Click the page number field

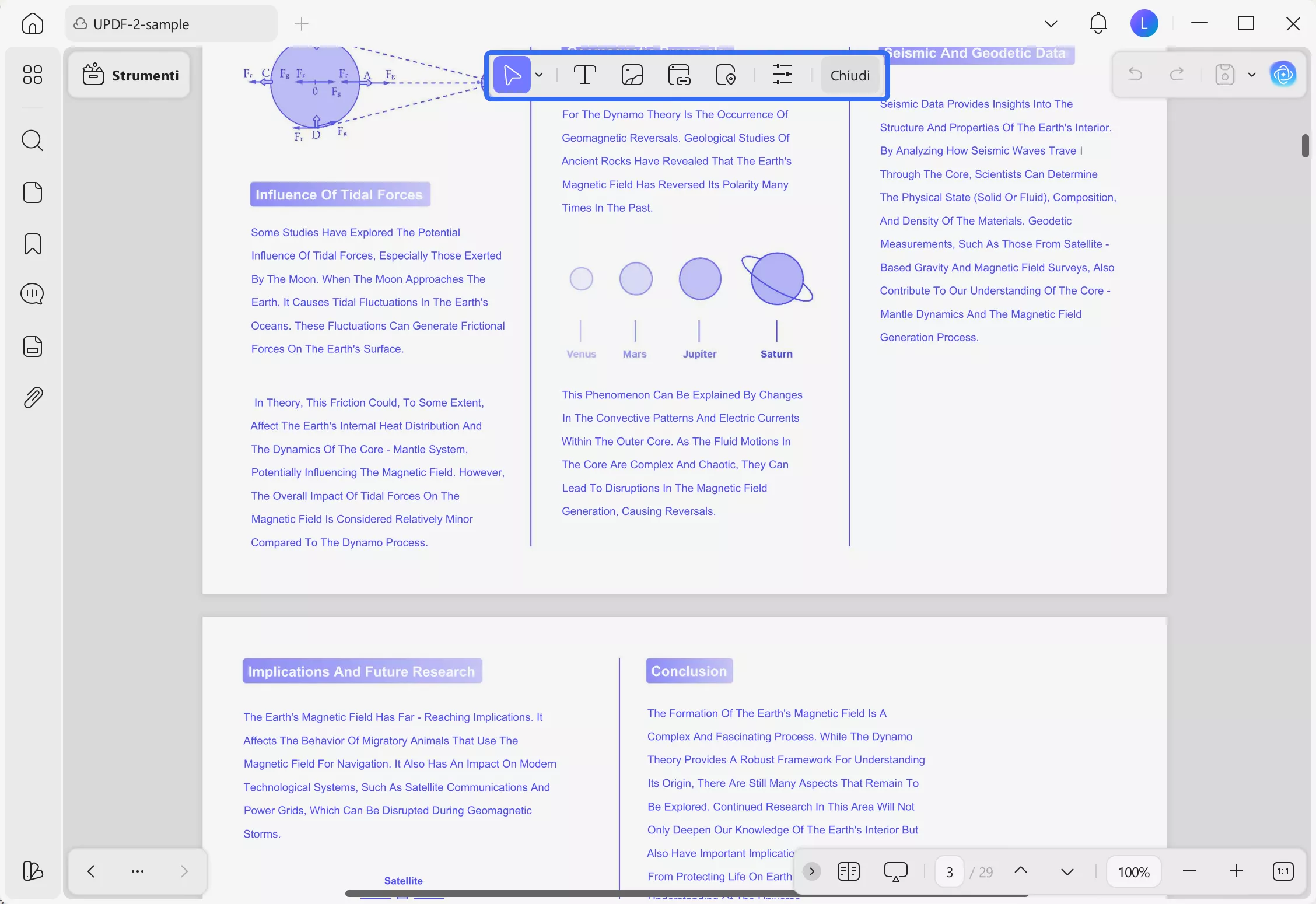949,871
